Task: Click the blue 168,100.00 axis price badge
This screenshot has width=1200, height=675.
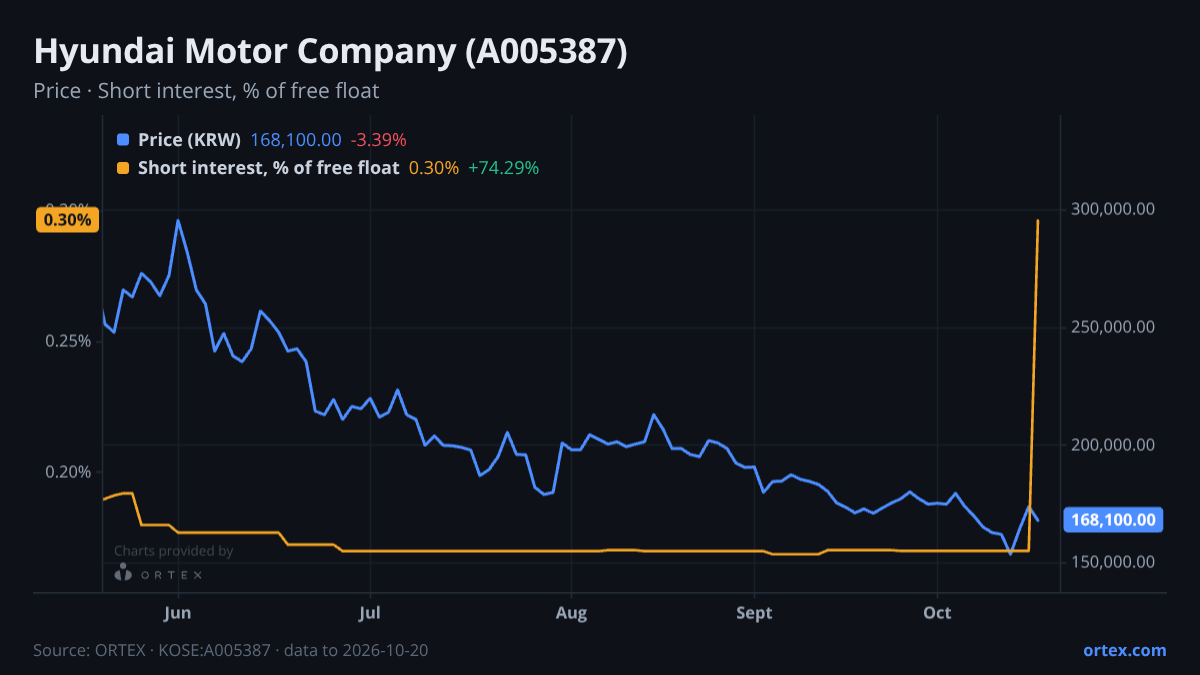Action: pyautogui.click(x=1113, y=520)
